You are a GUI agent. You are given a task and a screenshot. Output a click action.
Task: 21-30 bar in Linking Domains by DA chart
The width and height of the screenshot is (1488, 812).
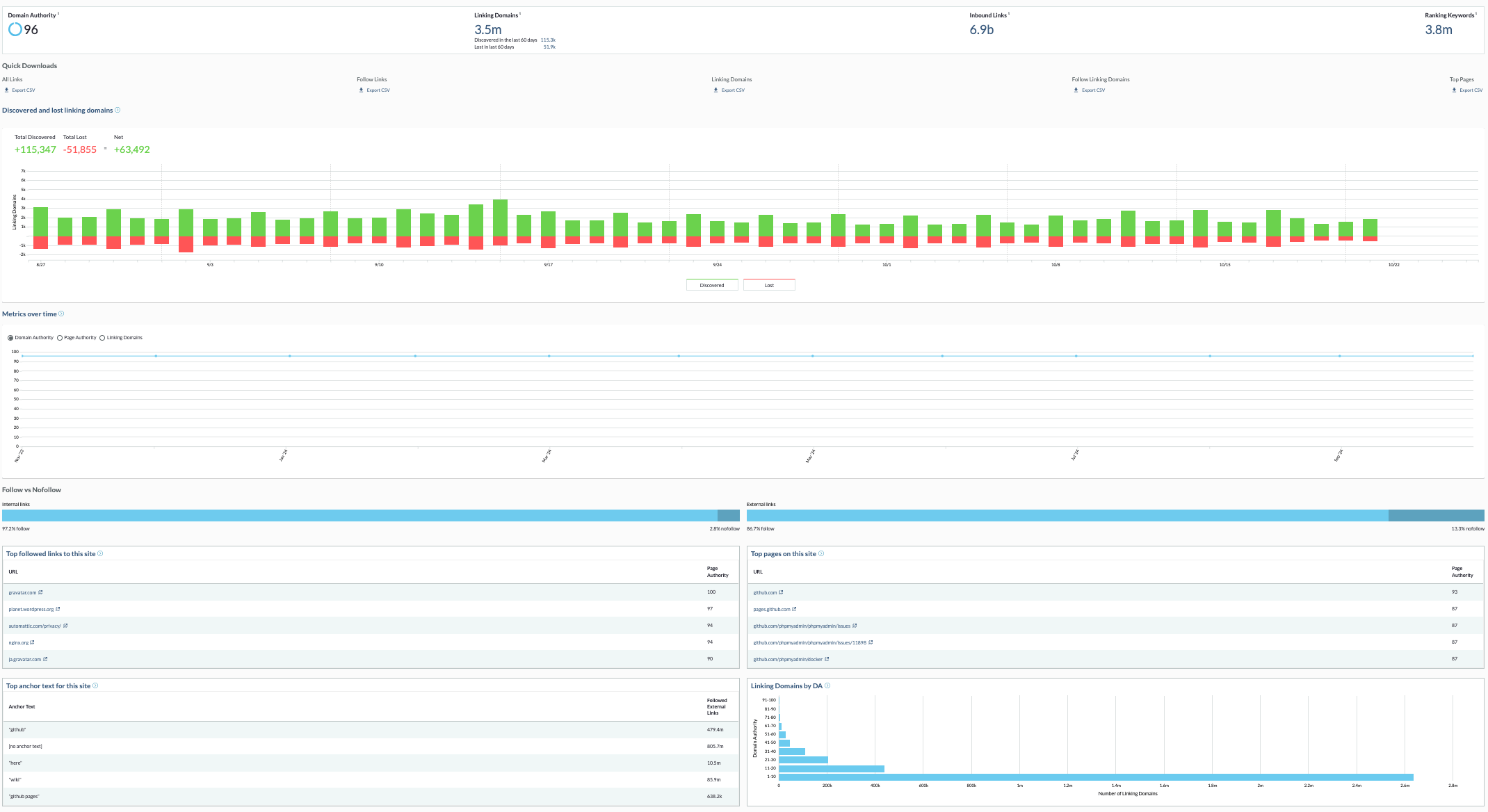point(803,760)
